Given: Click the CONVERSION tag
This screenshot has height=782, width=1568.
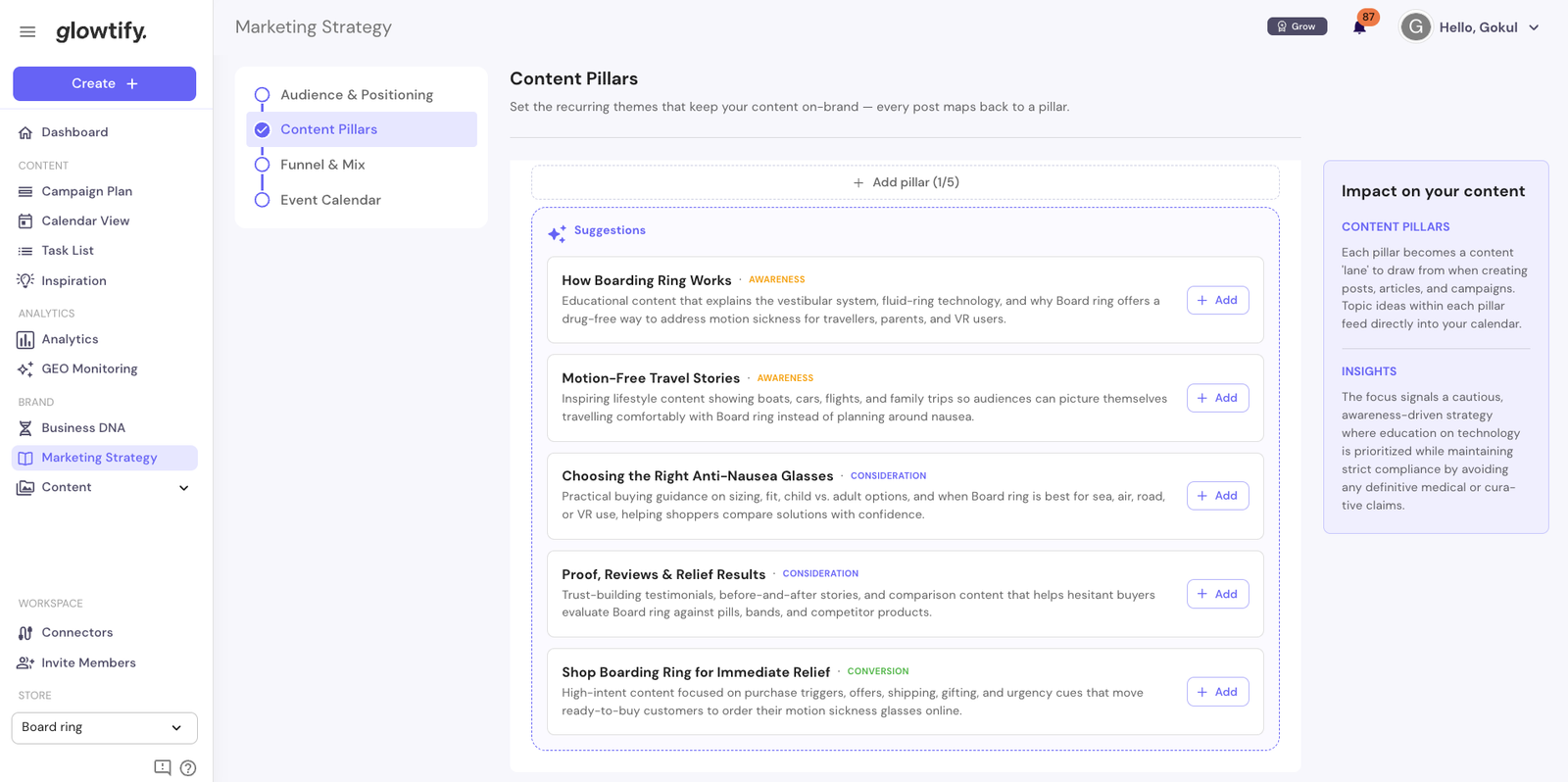Looking at the screenshot, I should coord(878,672).
